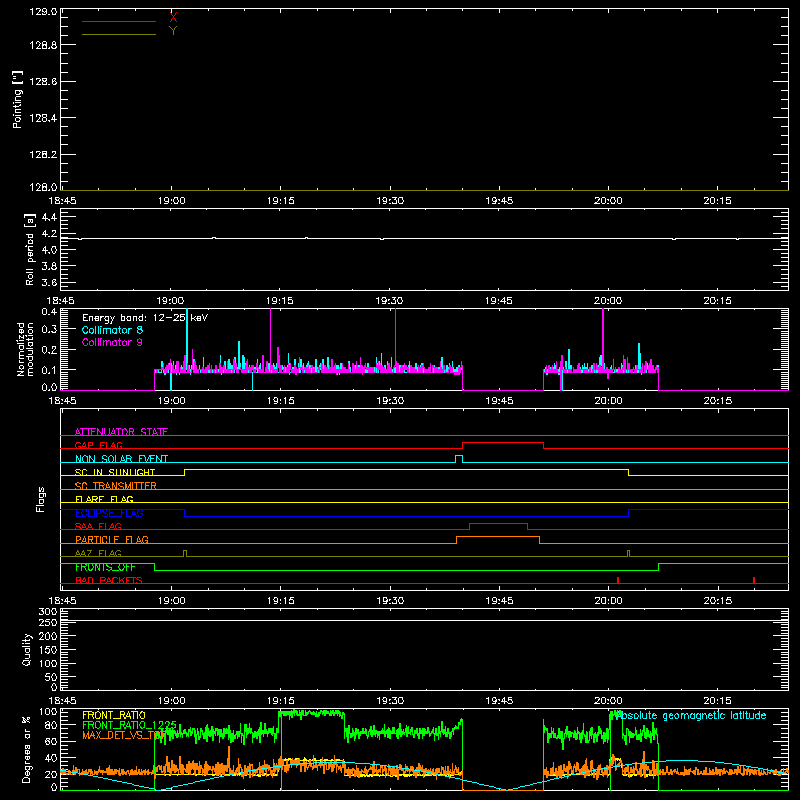Click the SC_TRANSMITTER flag label
Image resolution: width=800 pixels, height=800 pixels.
[116, 486]
